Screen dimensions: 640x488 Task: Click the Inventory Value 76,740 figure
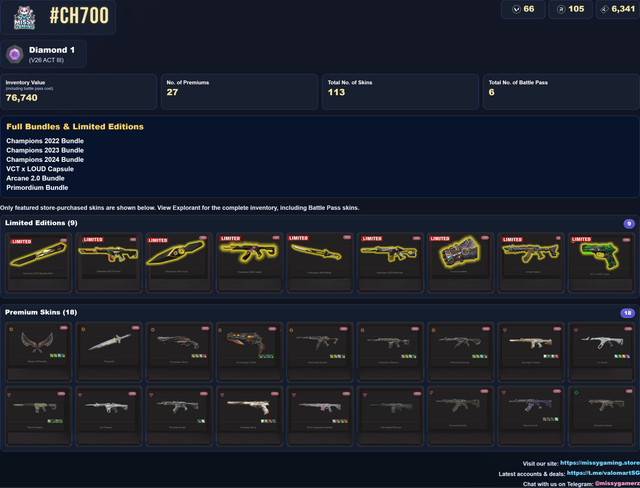(x=21, y=98)
